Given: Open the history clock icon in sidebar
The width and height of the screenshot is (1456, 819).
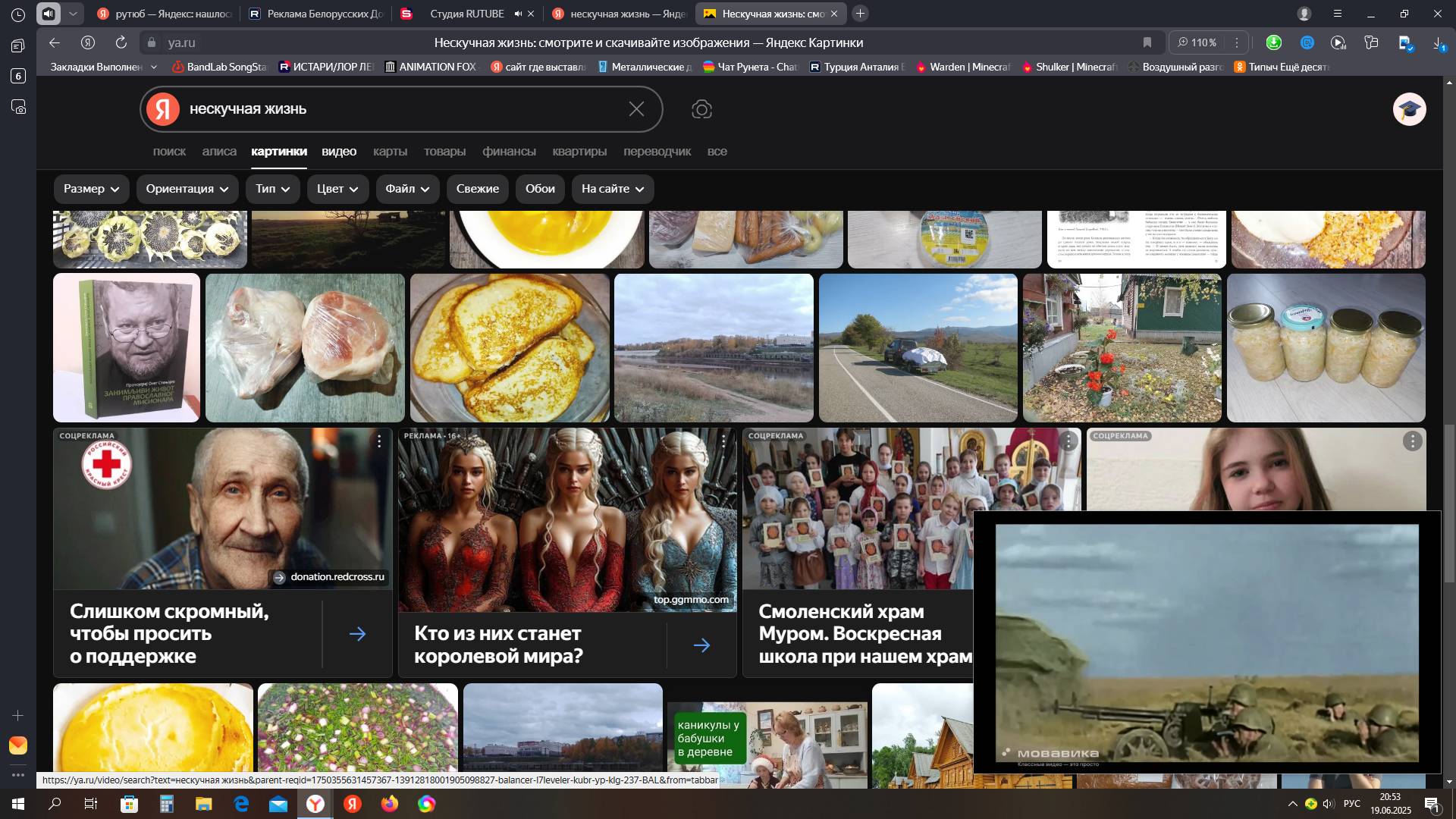Looking at the screenshot, I should 18,14.
